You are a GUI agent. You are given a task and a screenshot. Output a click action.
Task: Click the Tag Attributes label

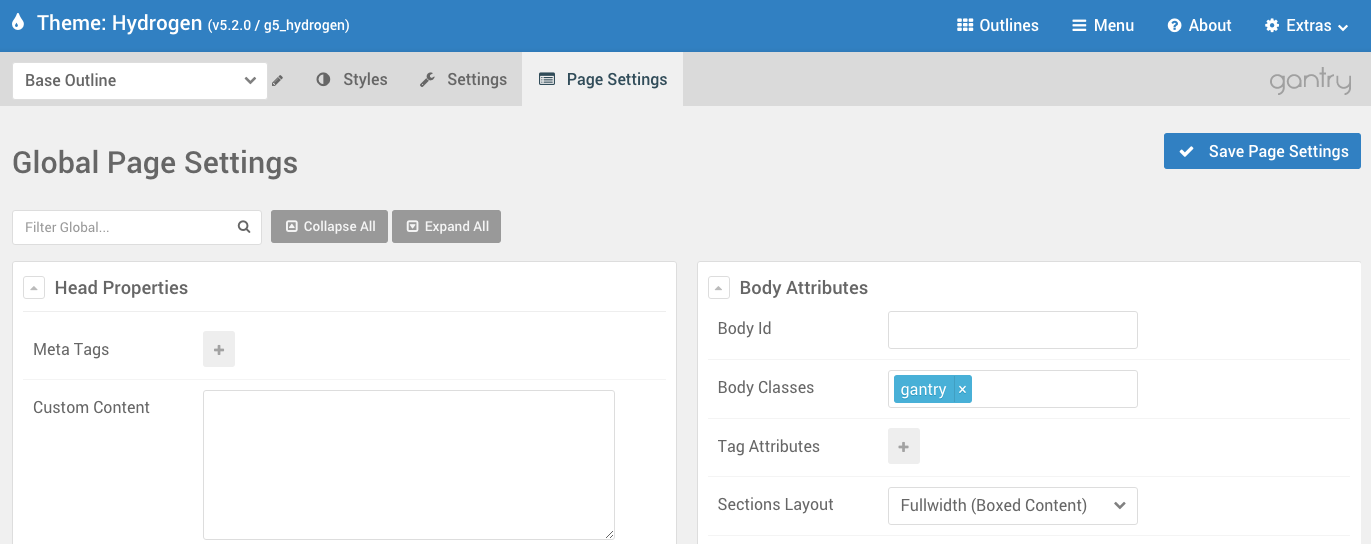click(x=769, y=447)
